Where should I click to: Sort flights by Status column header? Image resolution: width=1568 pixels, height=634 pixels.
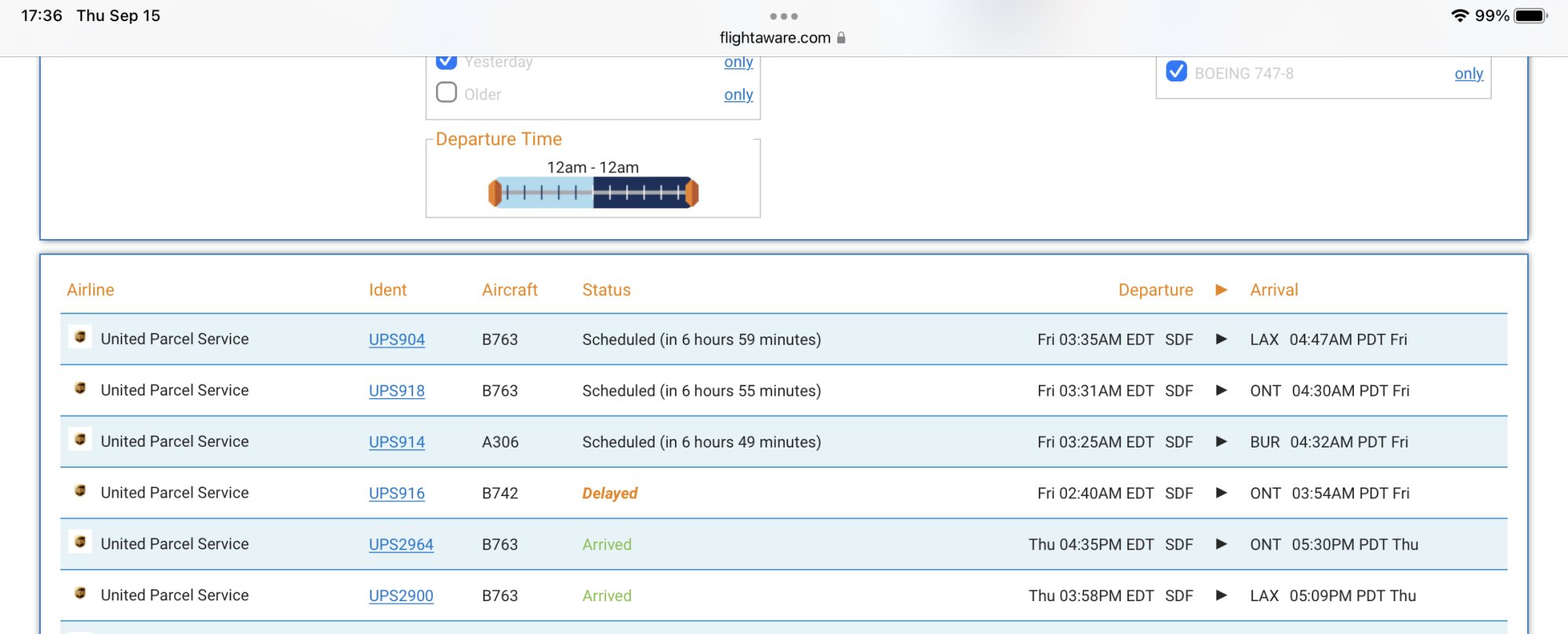[x=606, y=290]
